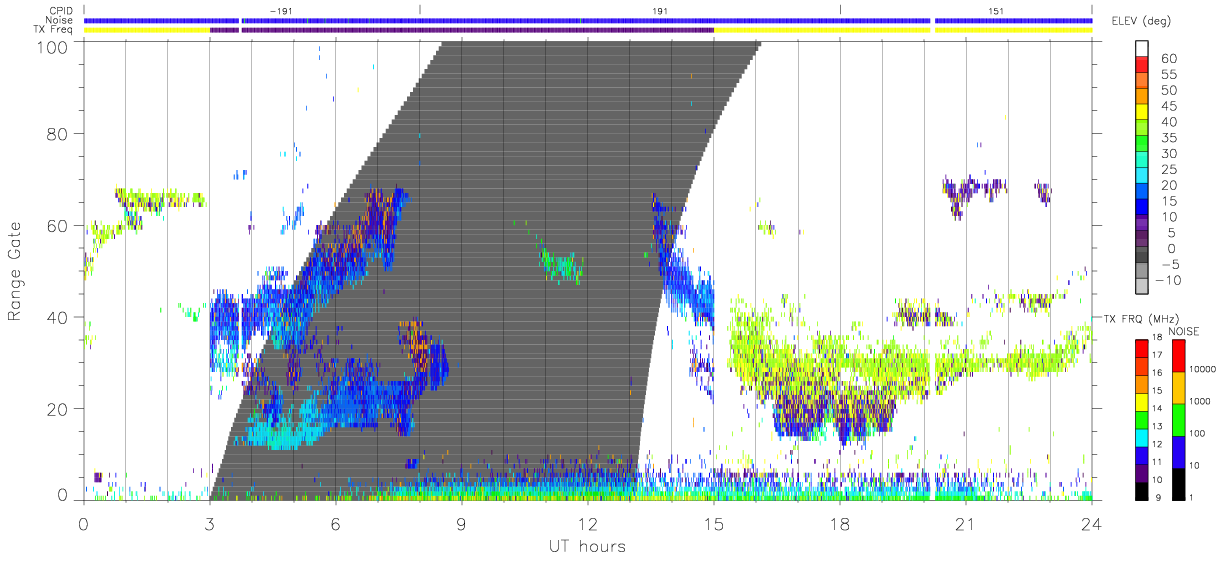Click the green echo cluster near 11 UT
The width and height of the screenshot is (1228, 567).
coord(560,265)
